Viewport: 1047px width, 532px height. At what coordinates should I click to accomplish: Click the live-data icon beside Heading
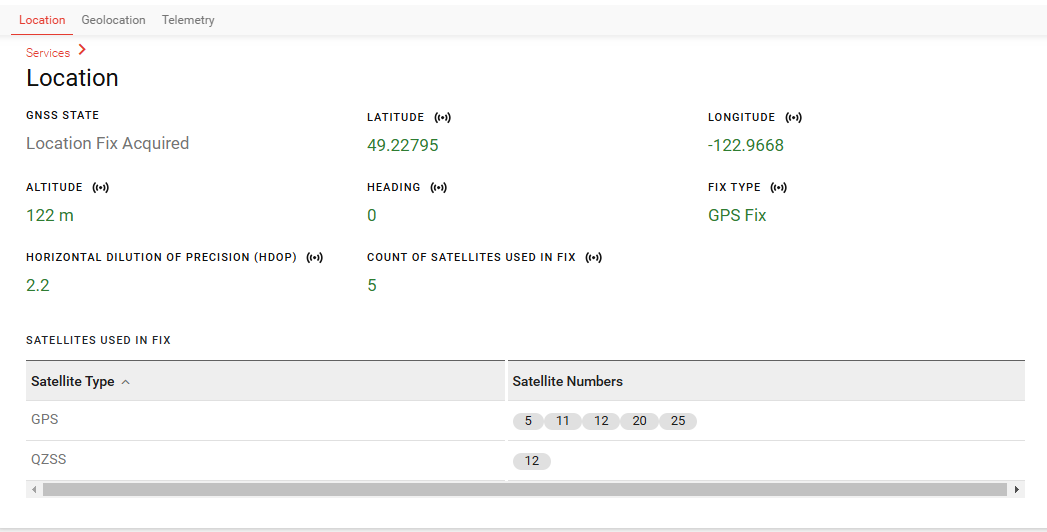[x=439, y=188]
